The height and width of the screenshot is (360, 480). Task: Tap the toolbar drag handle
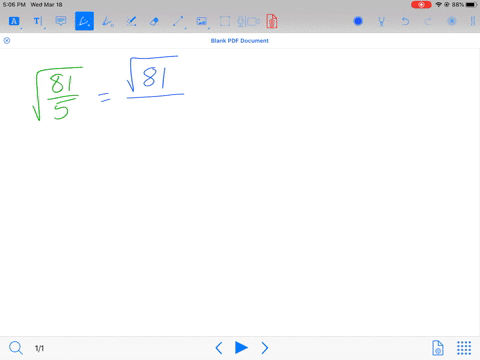pos(473,21)
